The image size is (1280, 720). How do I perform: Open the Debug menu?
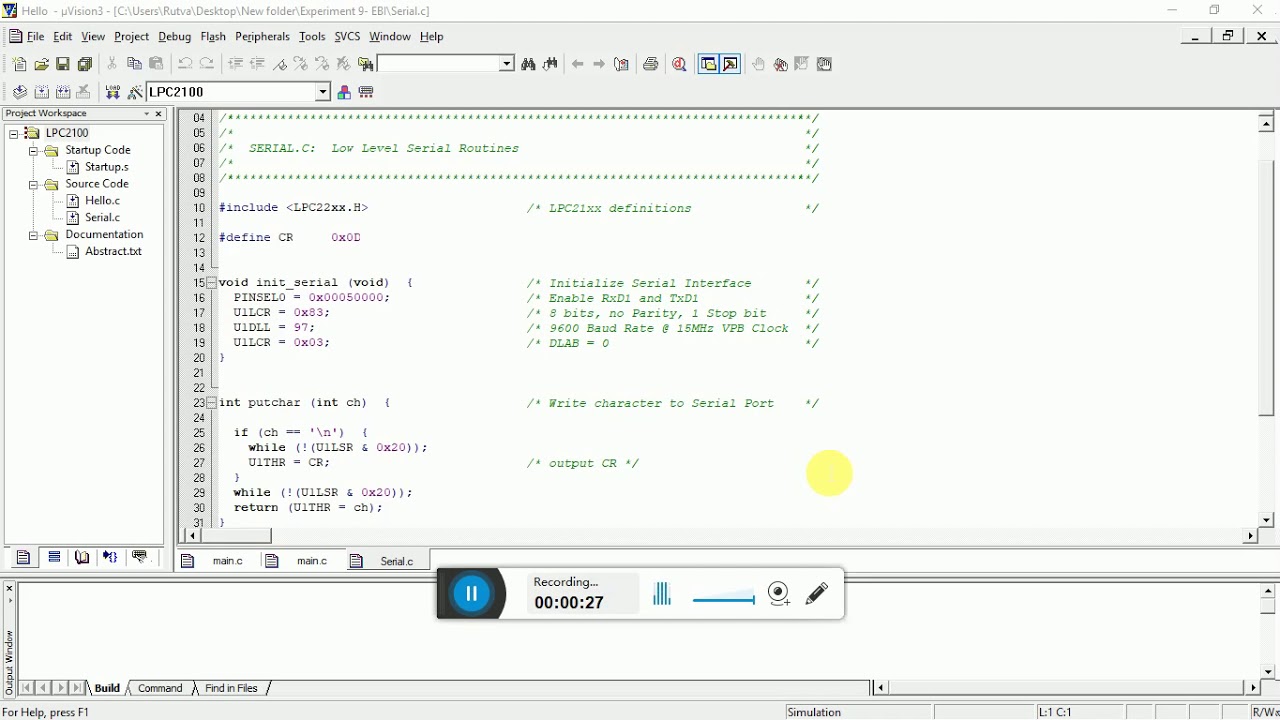click(x=174, y=37)
